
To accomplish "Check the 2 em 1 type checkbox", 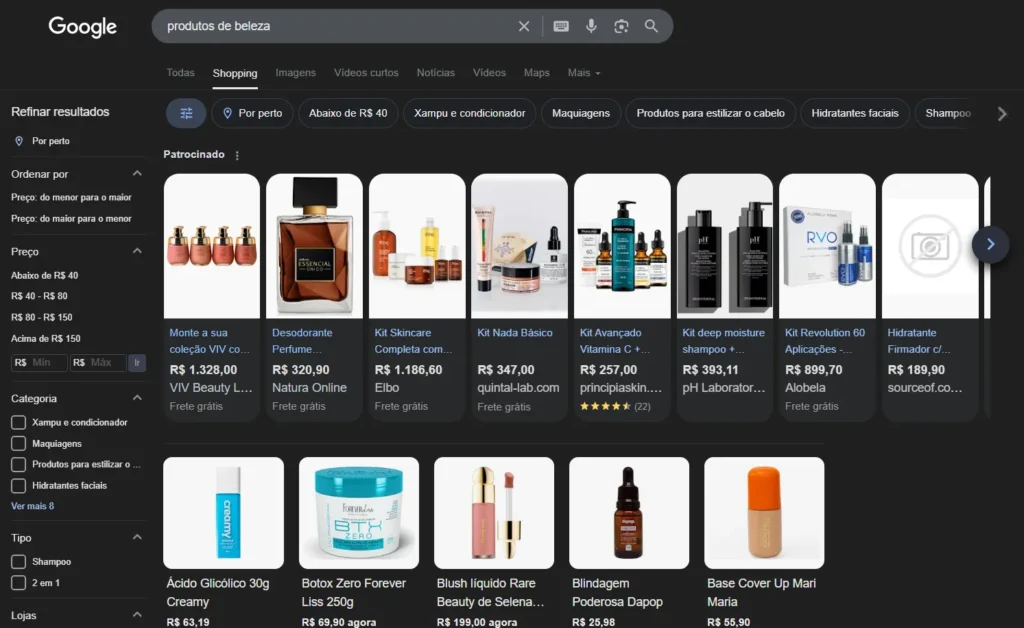I will coord(18,583).
